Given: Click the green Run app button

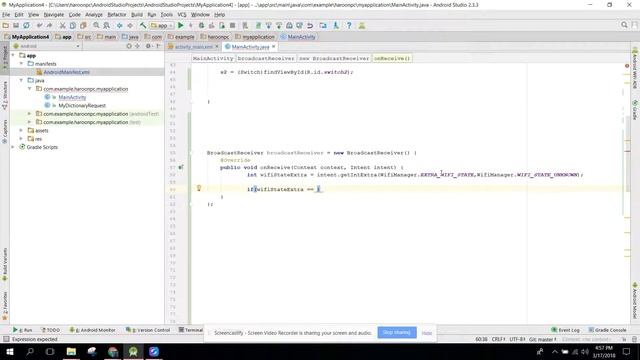Looking at the screenshot, I should click(180, 25).
